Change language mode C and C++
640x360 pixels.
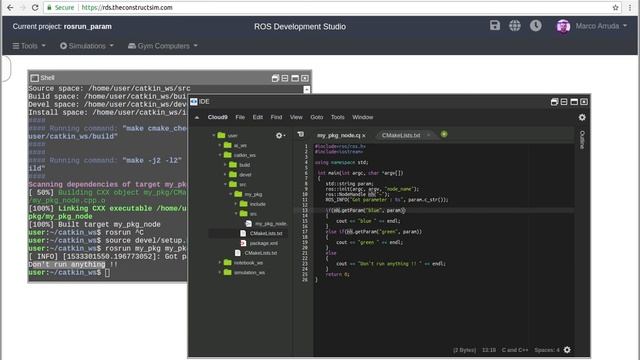click(x=515, y=350)
